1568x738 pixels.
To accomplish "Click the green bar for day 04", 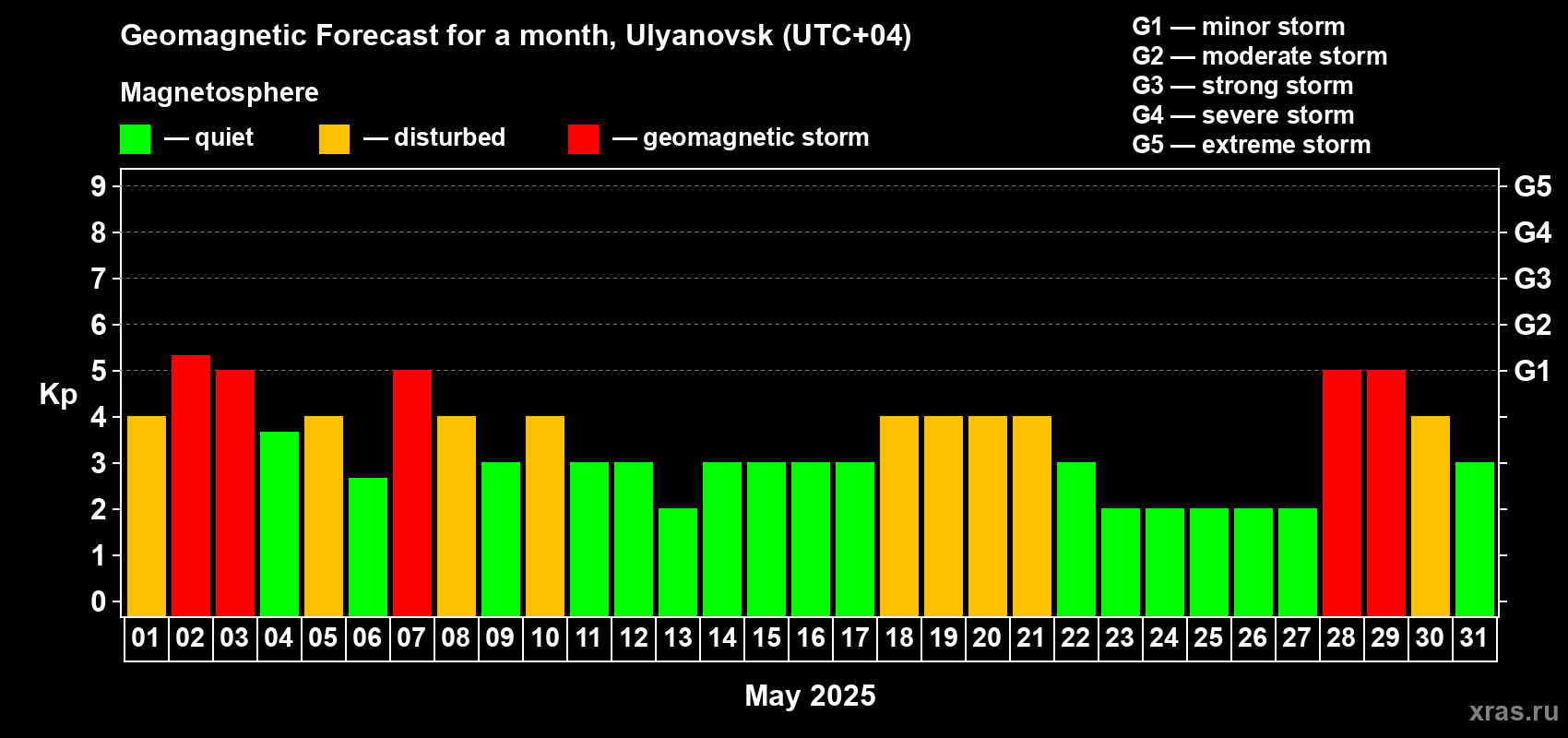I will pyautogui.click(x=279, y=524).
